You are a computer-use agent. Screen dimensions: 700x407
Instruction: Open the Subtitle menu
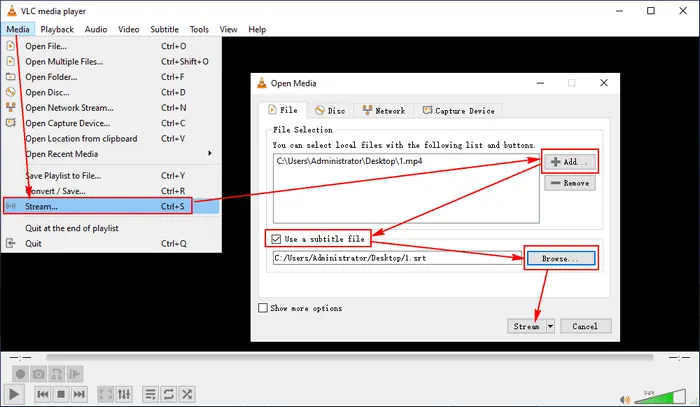coord(164,29)
